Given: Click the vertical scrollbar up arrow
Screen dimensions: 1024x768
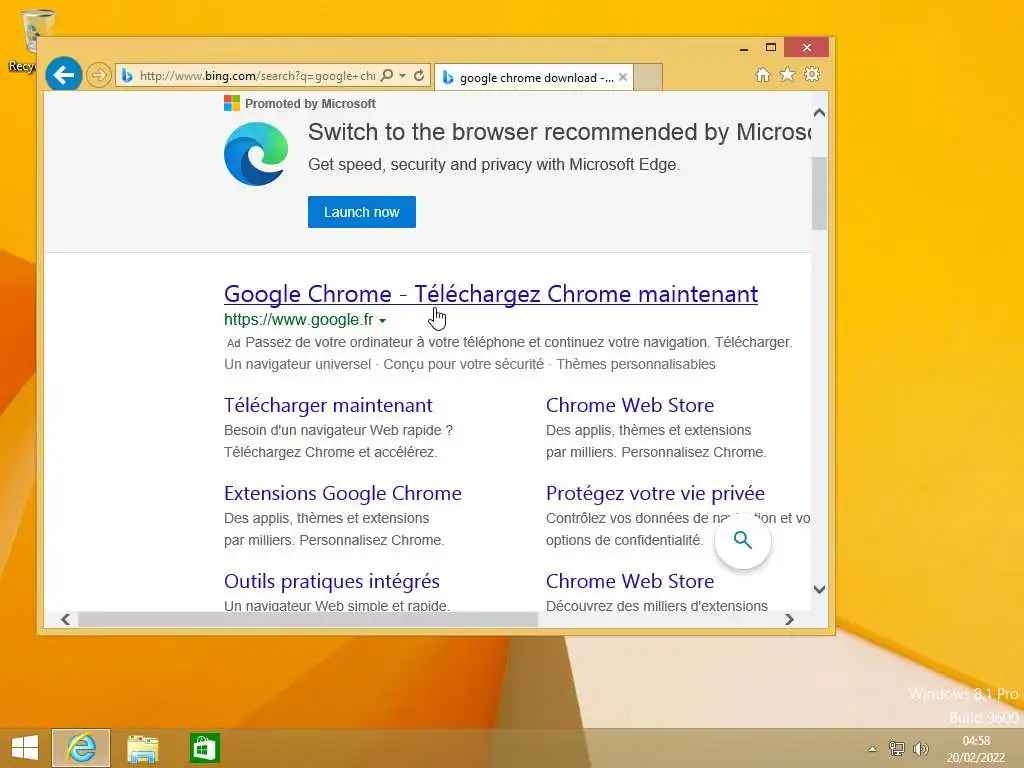Looking at the screenshot, I should click(820, 113).
